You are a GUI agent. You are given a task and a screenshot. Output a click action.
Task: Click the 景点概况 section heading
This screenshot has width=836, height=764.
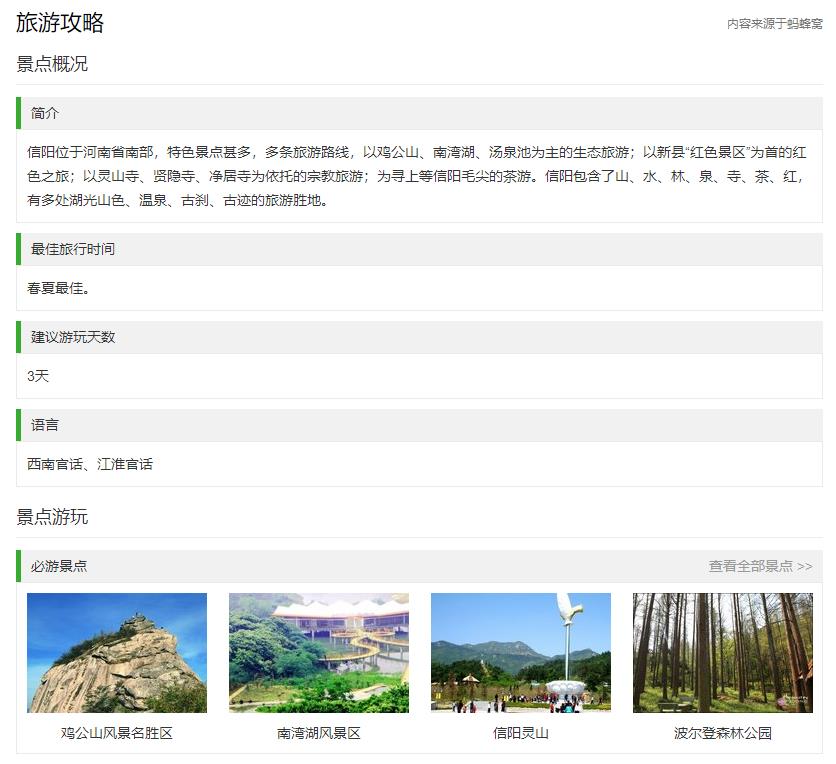52,64
